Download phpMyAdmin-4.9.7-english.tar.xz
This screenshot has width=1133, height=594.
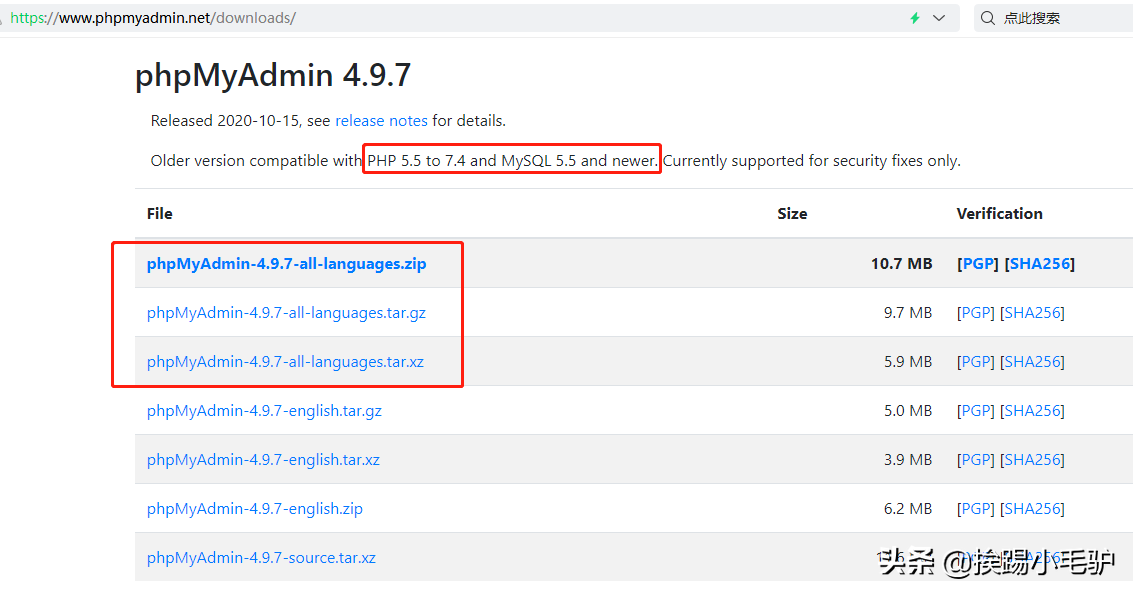pyautogui.click(x=263, y=460)
